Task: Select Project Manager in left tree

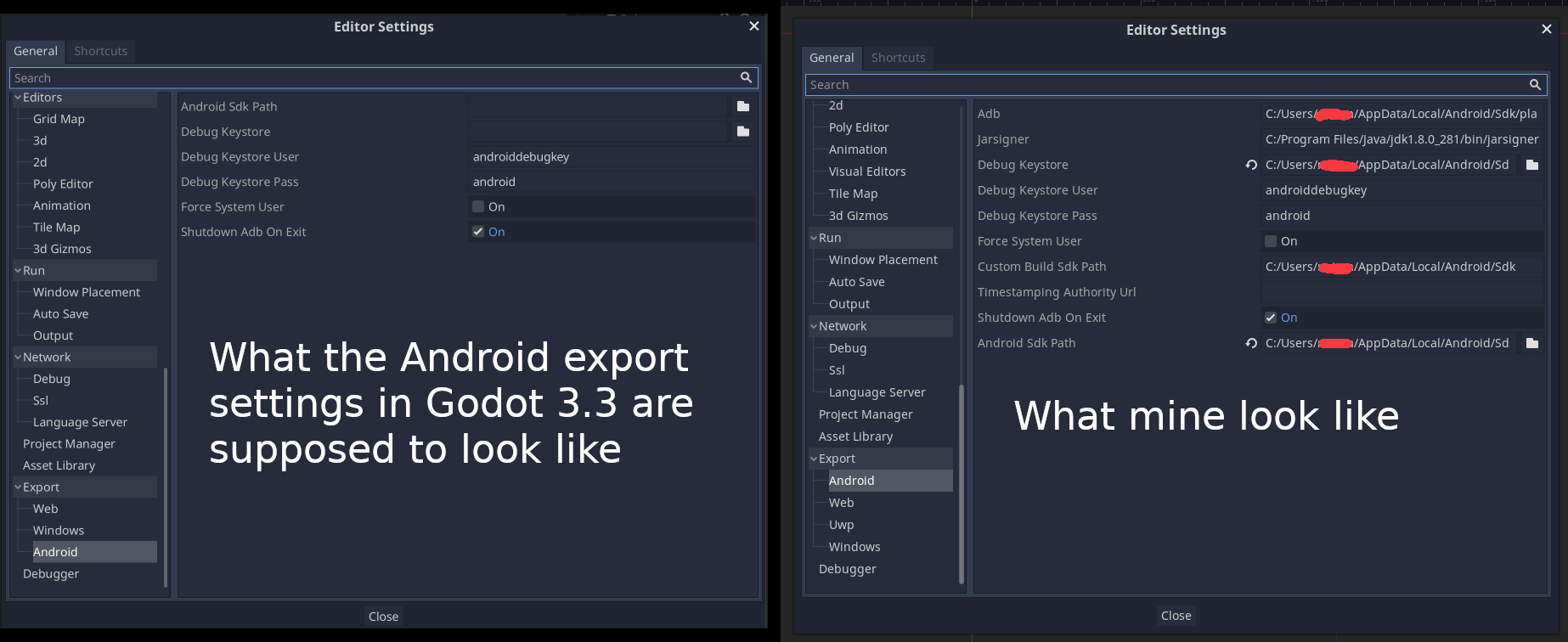Action: (x=69, y=443)
